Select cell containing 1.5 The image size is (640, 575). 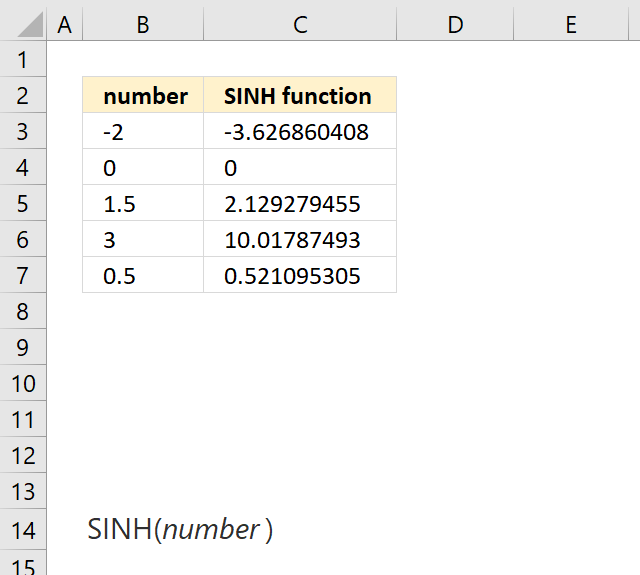(143, 203)
